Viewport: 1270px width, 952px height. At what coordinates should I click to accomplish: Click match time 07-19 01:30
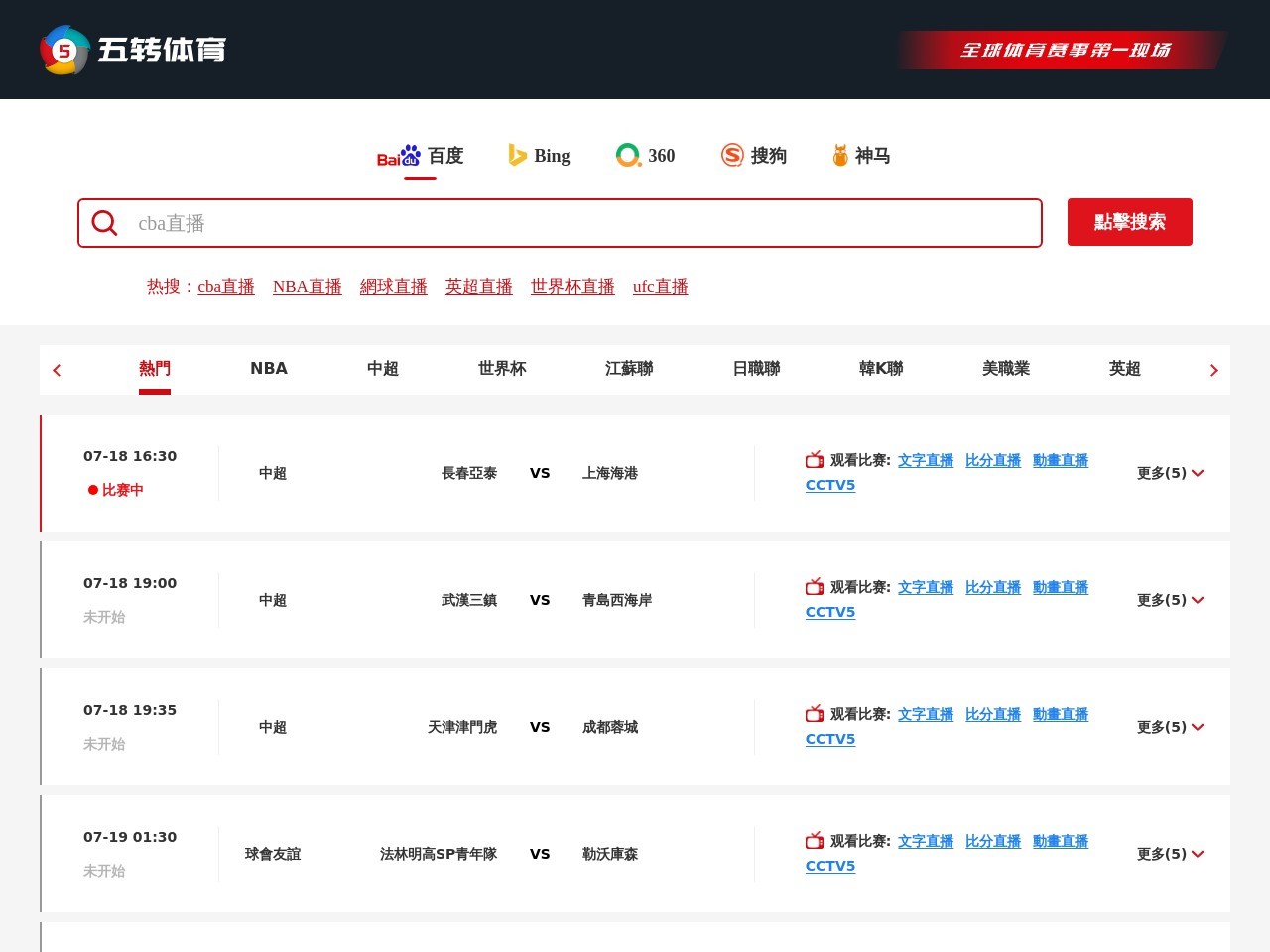(130, 837)
